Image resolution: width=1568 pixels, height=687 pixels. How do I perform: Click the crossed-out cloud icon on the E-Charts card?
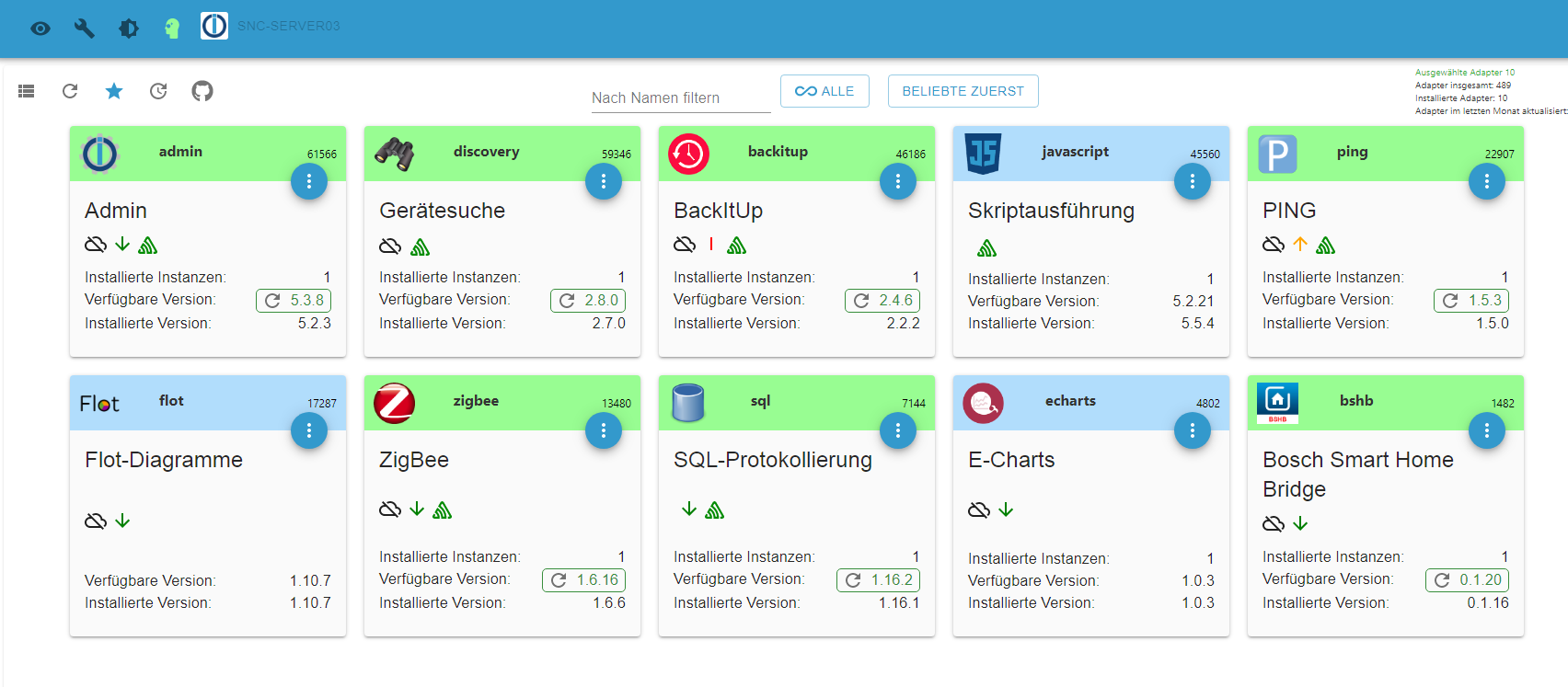point(979,510)
